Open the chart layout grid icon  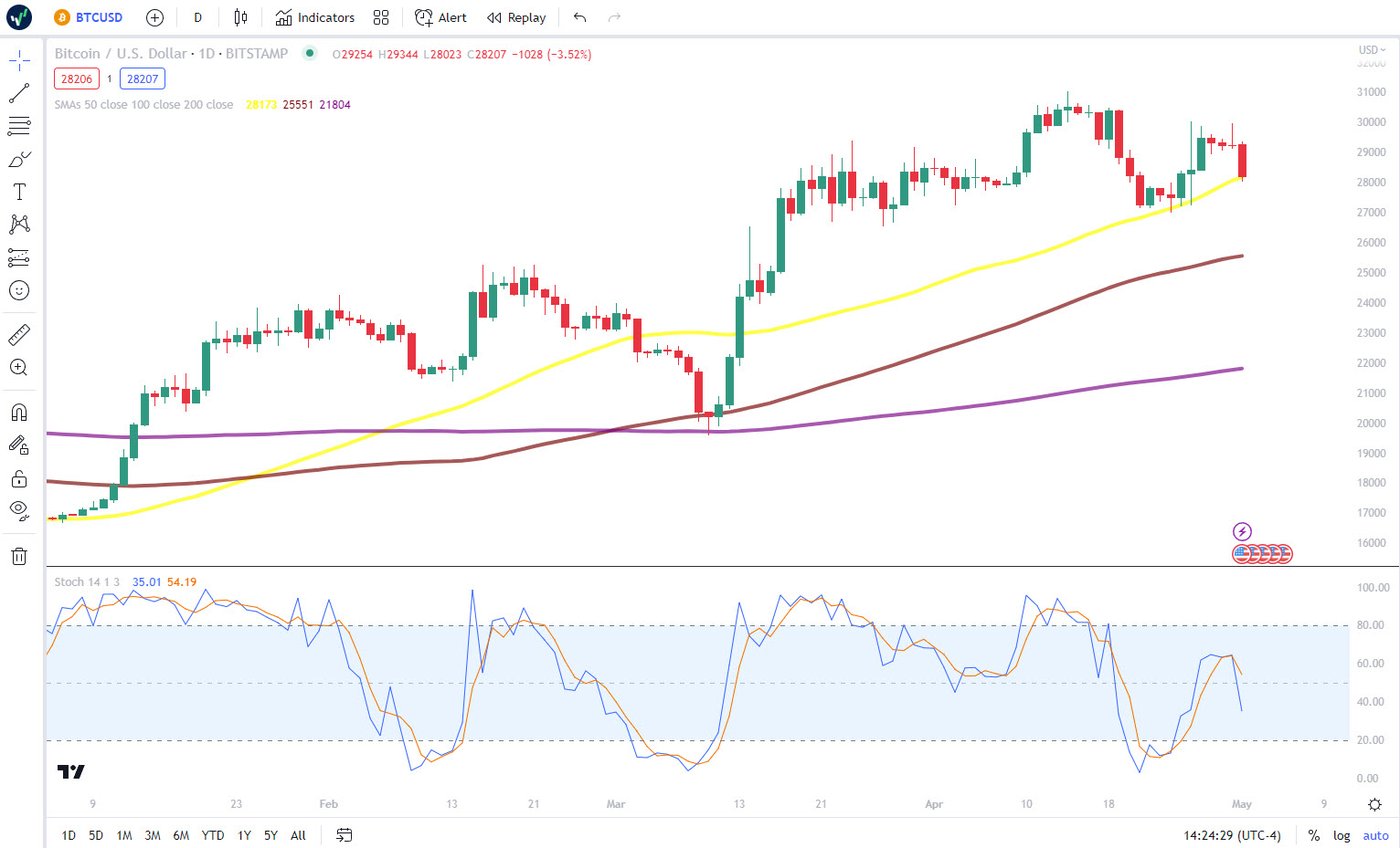[x=381, y=17]
